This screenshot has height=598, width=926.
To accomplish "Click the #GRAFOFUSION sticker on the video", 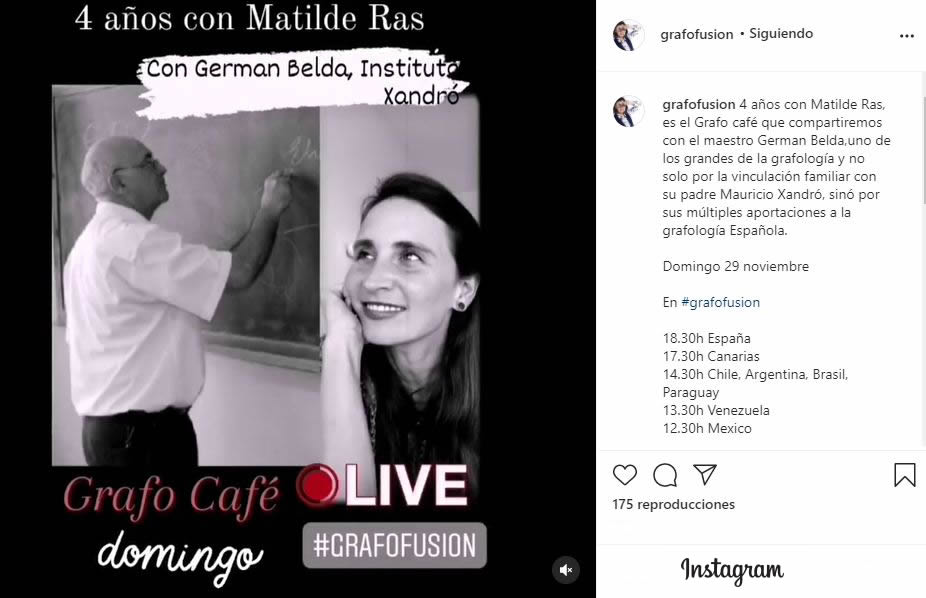I will coord(394,545).
